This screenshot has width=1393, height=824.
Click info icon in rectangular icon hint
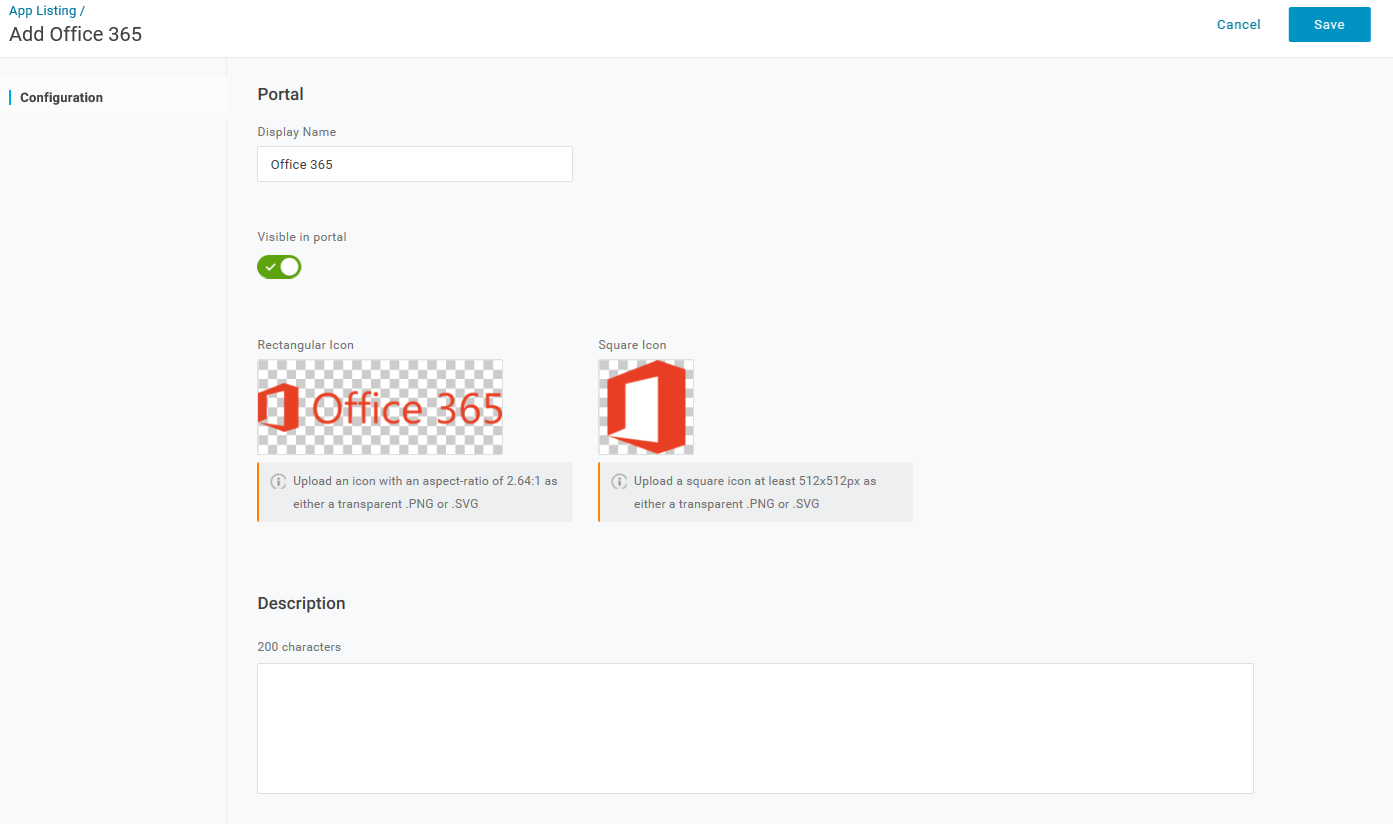tap(278, 481)
